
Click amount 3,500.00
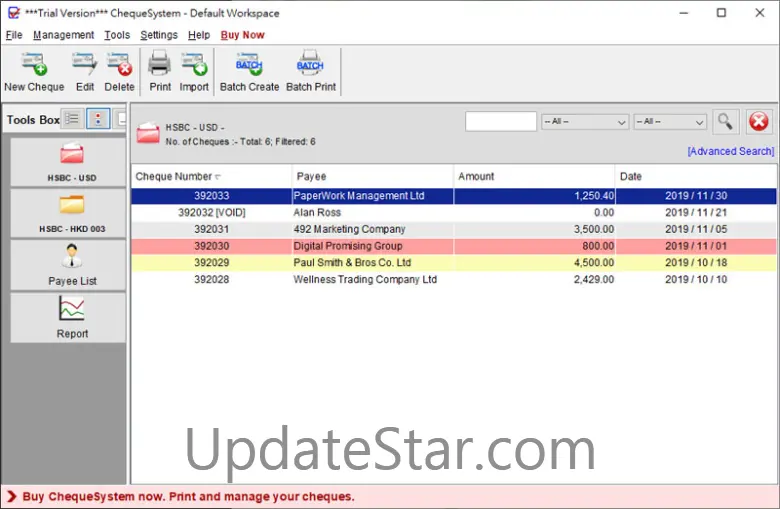click(594, 229)
